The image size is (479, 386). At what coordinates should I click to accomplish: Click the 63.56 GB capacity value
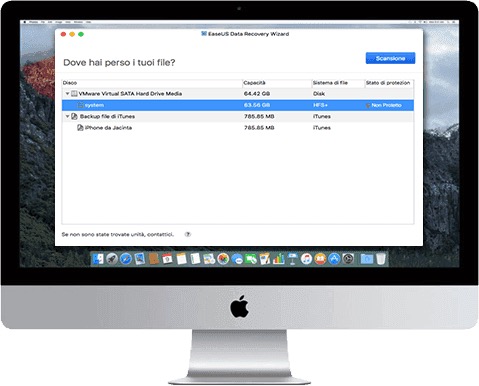click(x=257, y=105)
